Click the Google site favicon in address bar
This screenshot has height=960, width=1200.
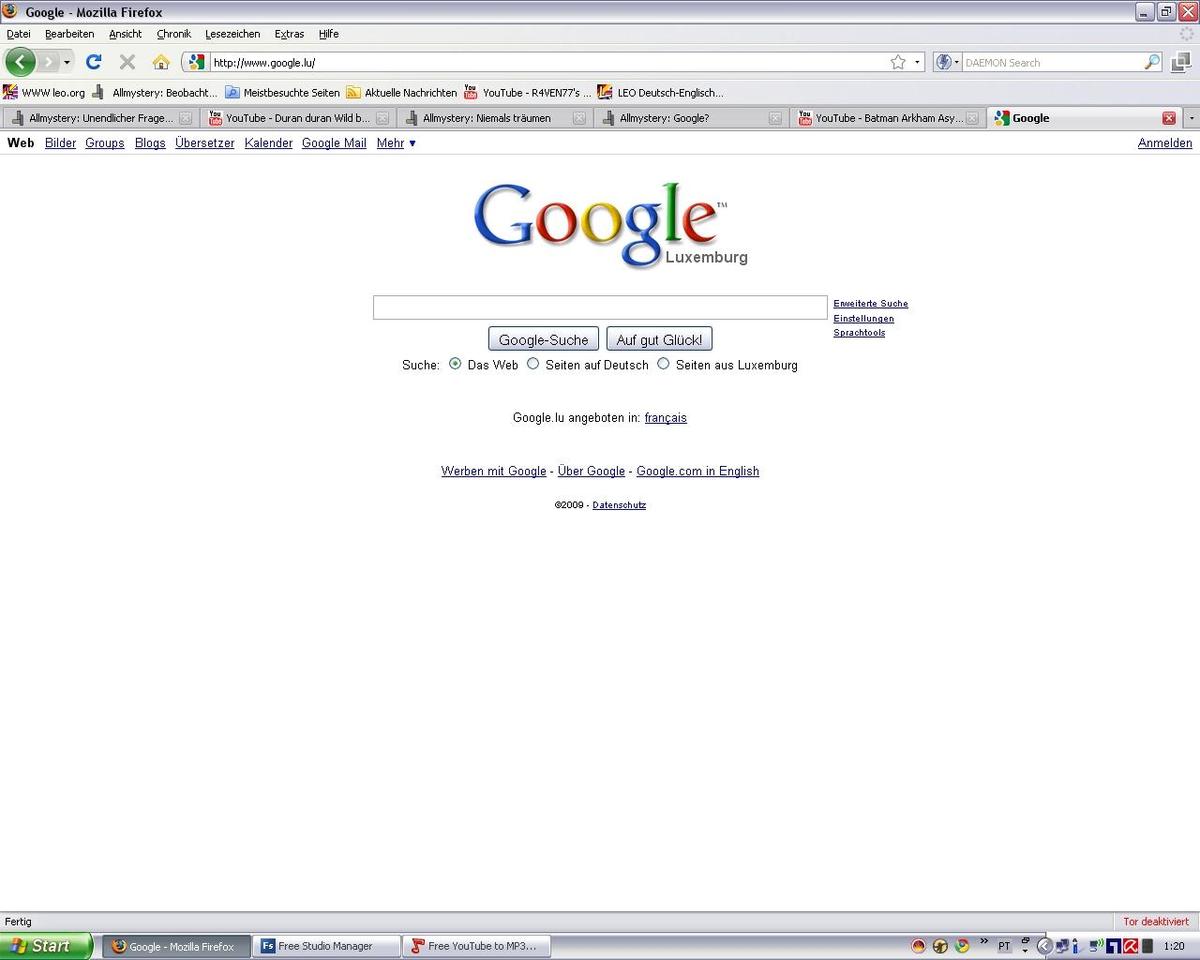(196, 62)
